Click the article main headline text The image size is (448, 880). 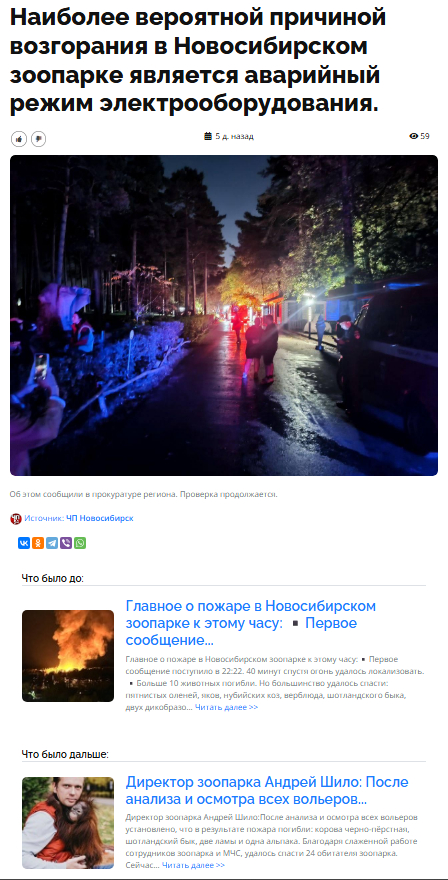tap(198, 61)
